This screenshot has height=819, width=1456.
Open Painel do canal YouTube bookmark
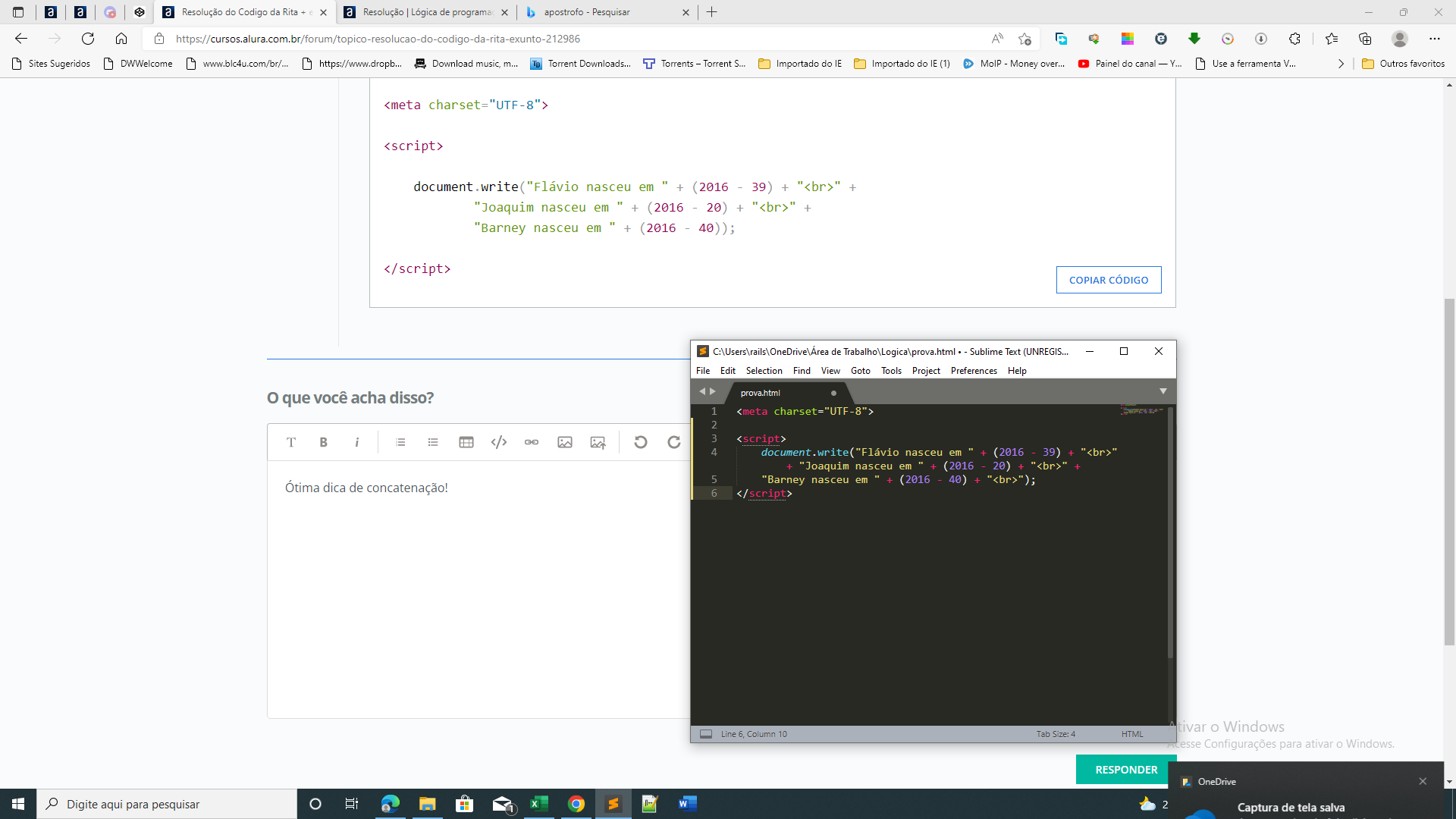click(x=1130, y=64)
